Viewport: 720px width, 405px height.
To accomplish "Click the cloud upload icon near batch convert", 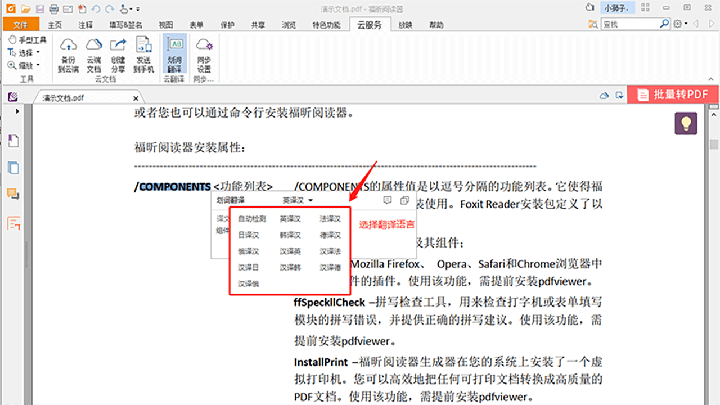I will click(x=604, y=96).
